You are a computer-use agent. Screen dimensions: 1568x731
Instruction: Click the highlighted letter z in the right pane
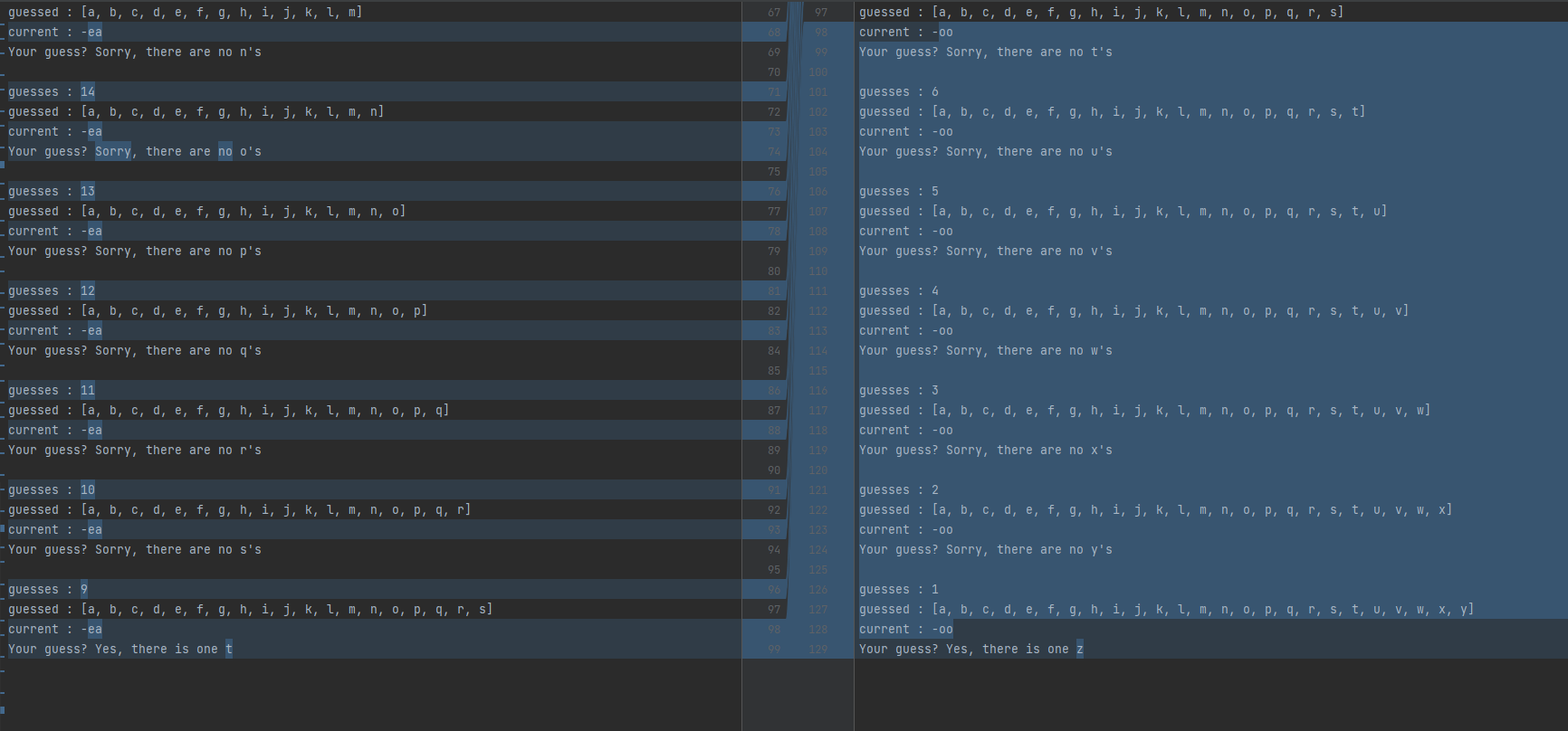pyautogui.click(x=1079, y=650)
